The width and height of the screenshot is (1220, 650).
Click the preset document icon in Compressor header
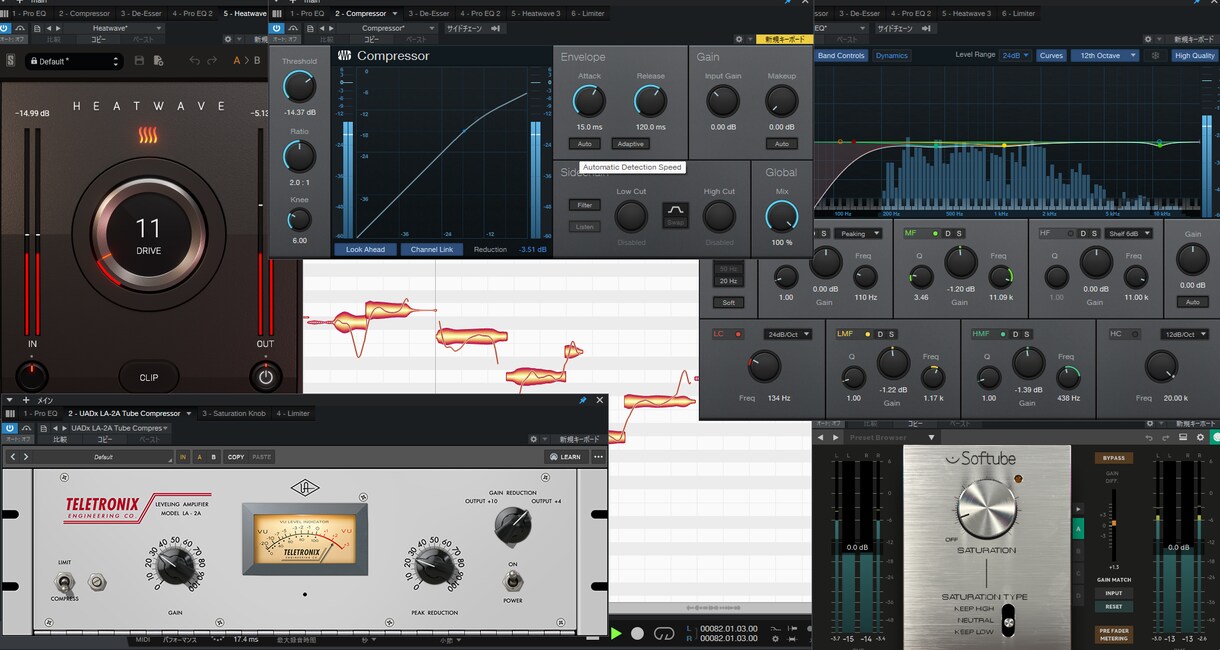pos(309,28)
